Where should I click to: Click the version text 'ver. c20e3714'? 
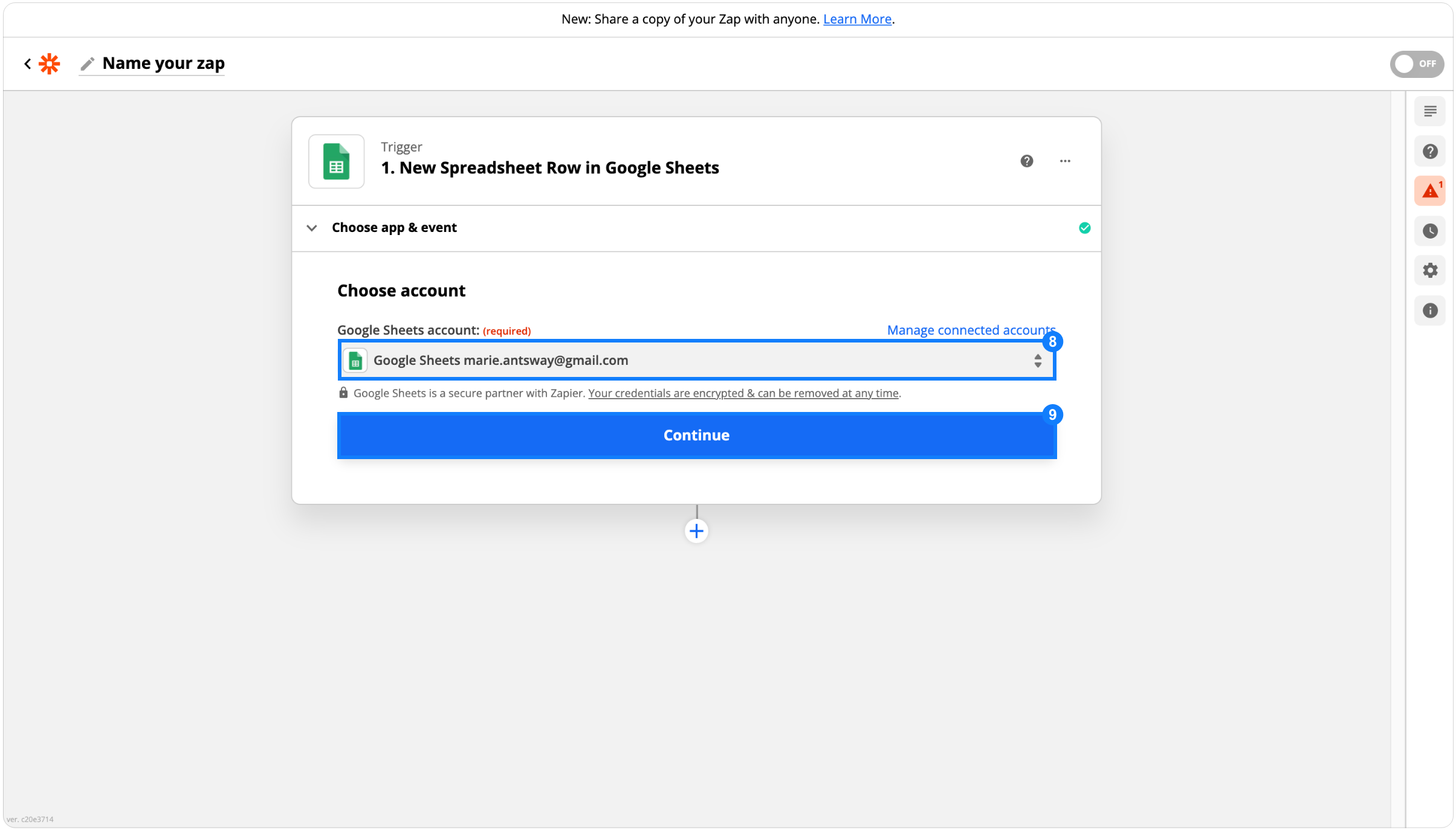[30, 819]
